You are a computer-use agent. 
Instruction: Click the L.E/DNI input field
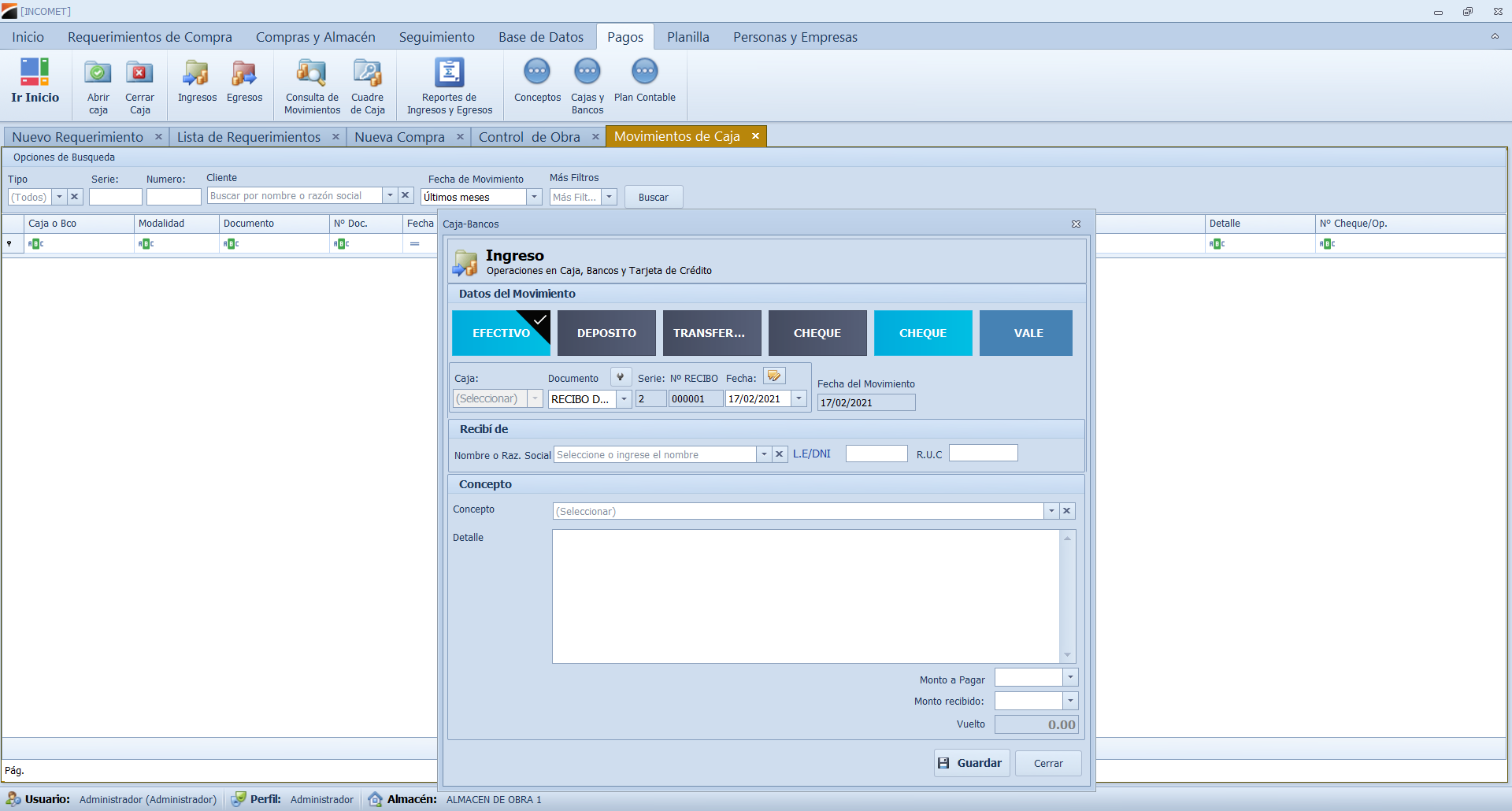point(876,454)
